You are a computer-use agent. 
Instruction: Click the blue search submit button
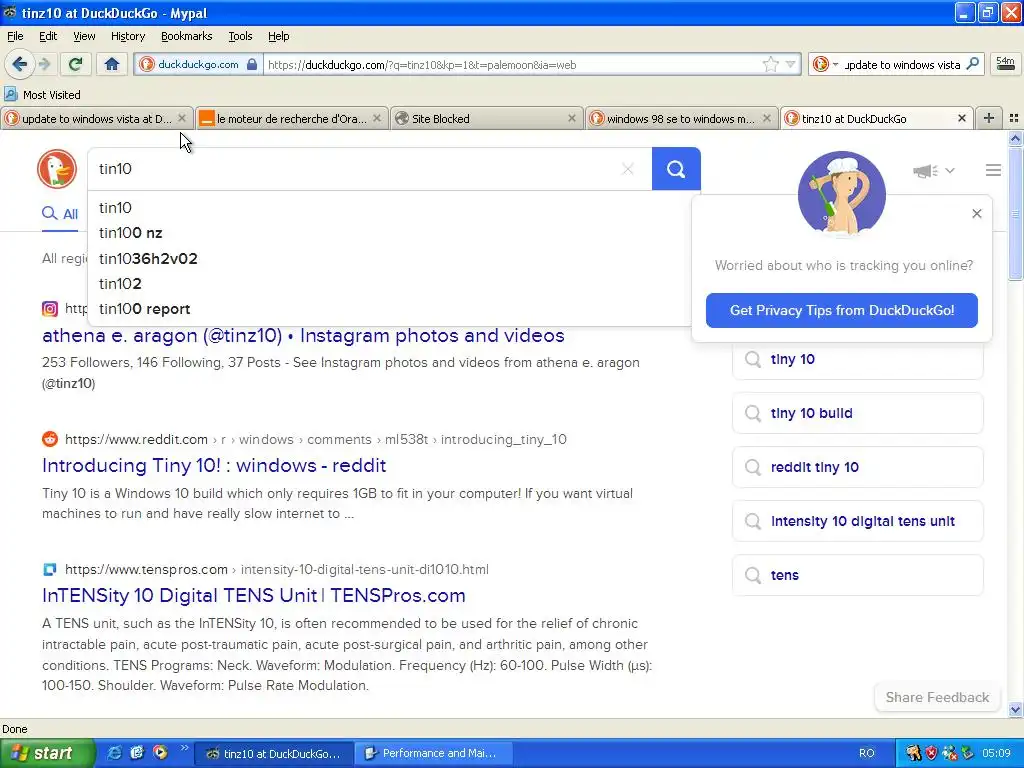pos(676,169)
